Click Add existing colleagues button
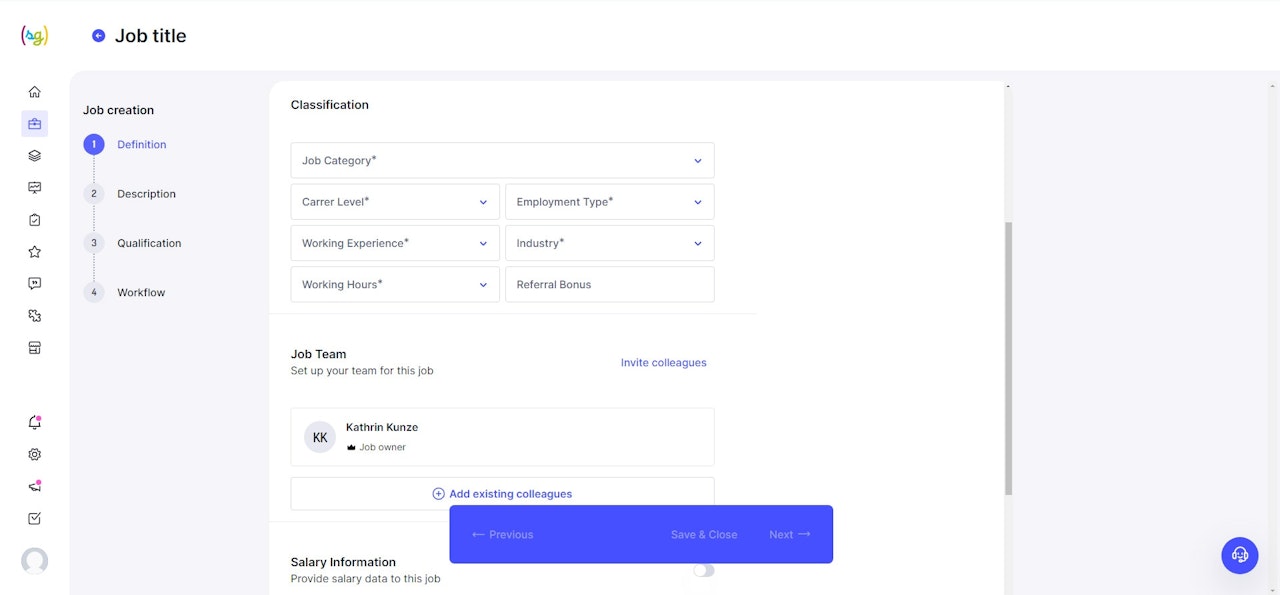Screen dimensions: 1280x595 (502, 493)
